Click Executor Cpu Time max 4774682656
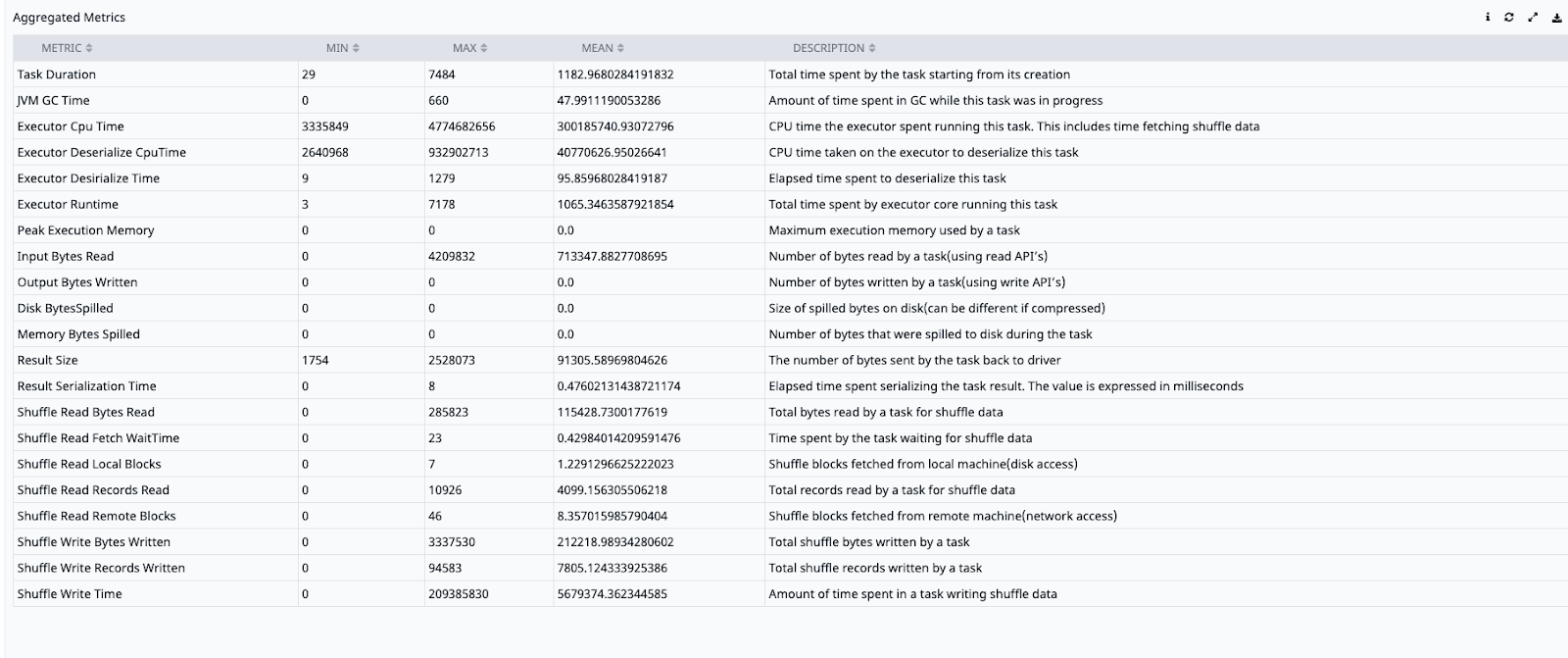 click(x=462, y=127)
